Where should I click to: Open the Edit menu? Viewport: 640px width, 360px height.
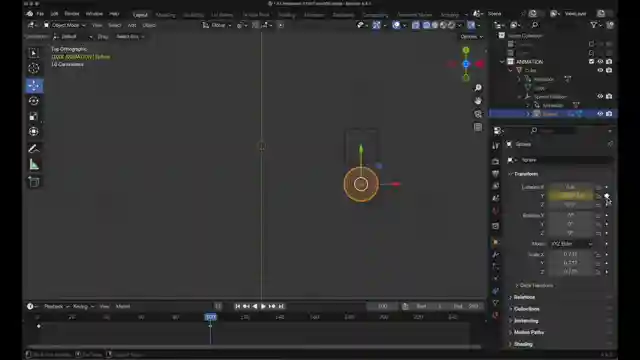click(54, 14)
